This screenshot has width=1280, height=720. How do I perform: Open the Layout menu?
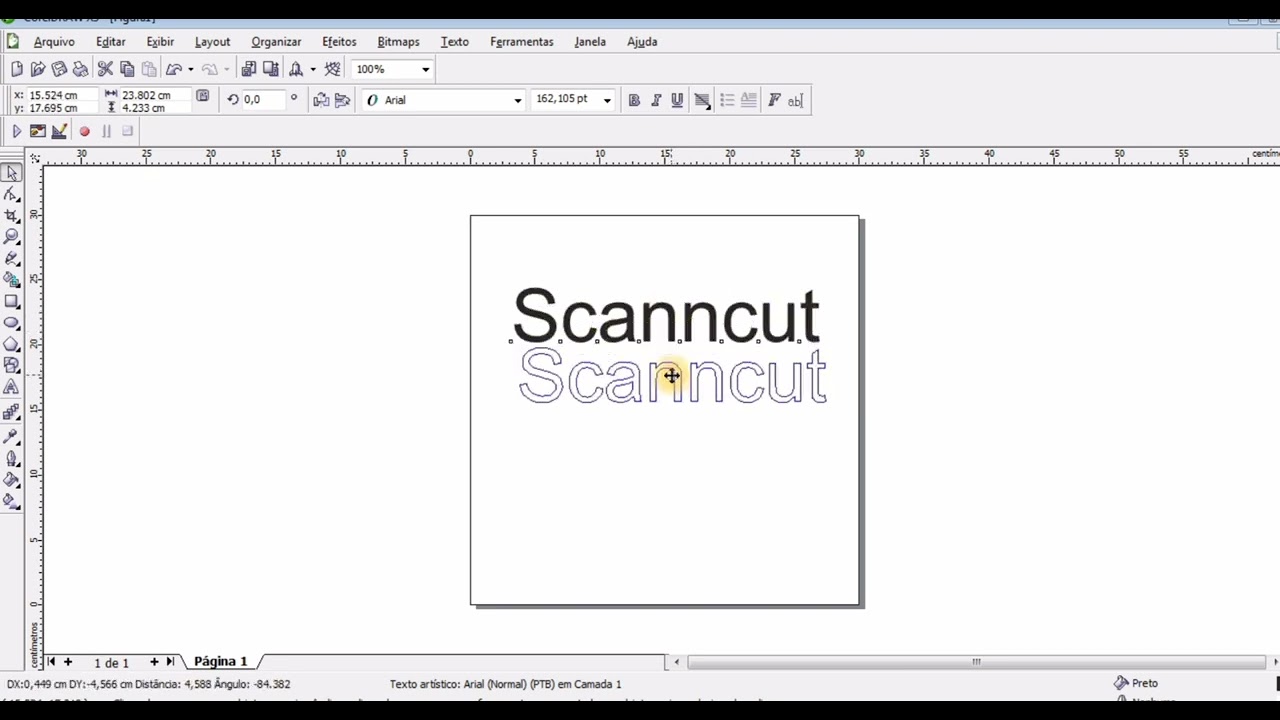click(x=212, y=42)
